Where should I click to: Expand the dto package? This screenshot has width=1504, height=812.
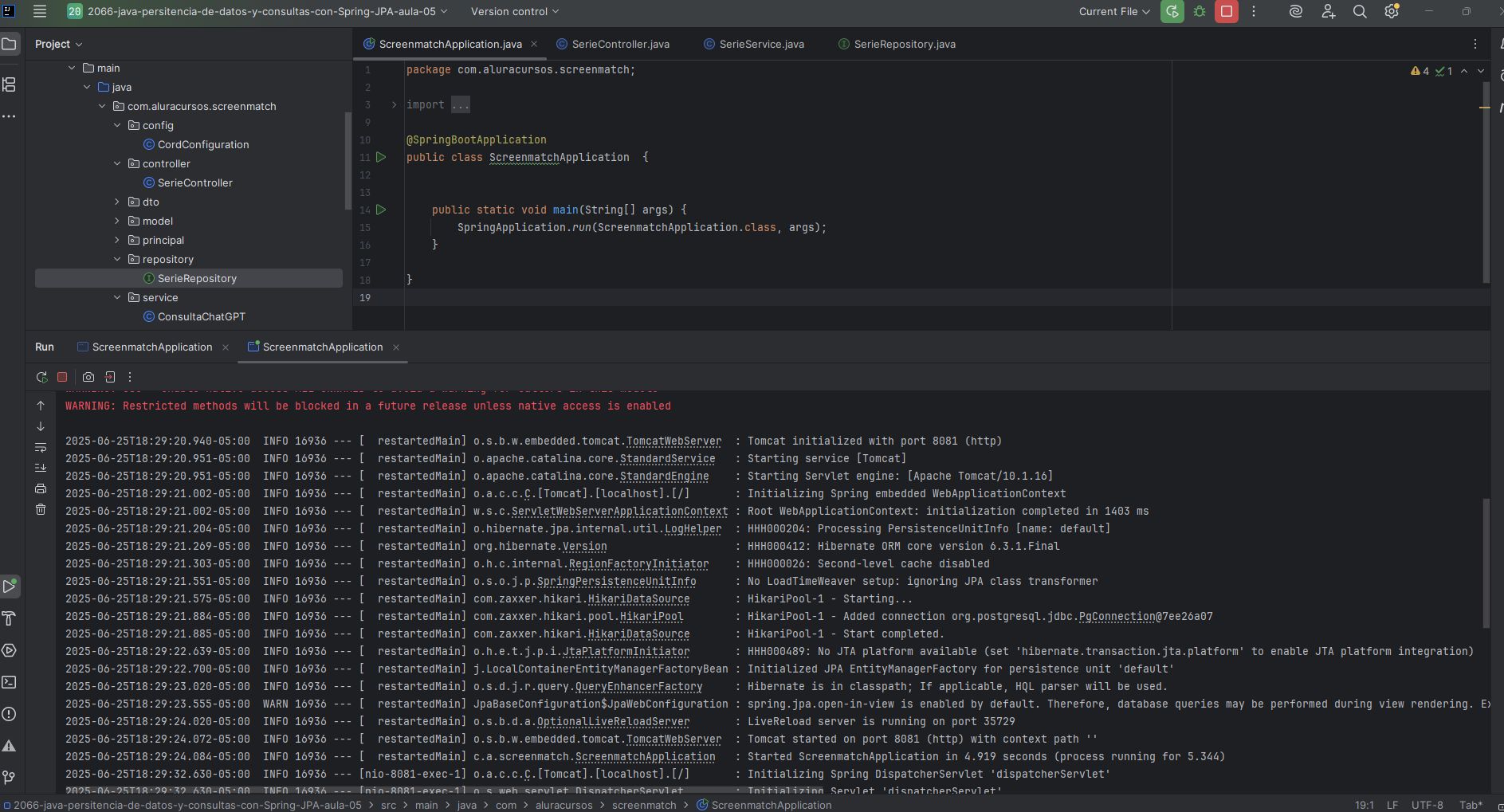(x=117, y=202)
